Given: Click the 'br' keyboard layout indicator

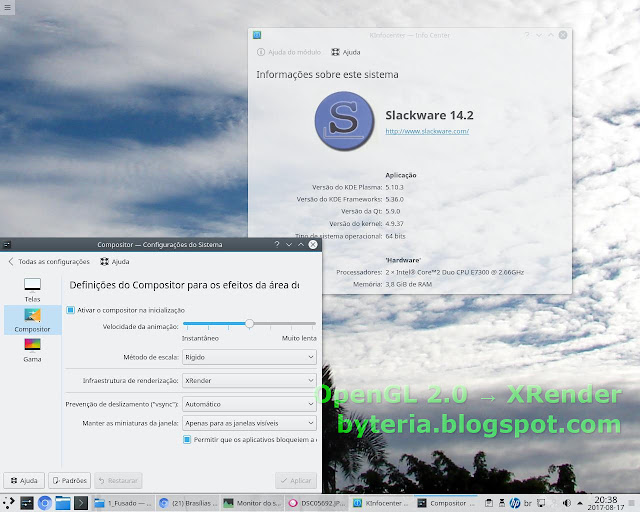Looking at the screenshot, I should [528, 503].
